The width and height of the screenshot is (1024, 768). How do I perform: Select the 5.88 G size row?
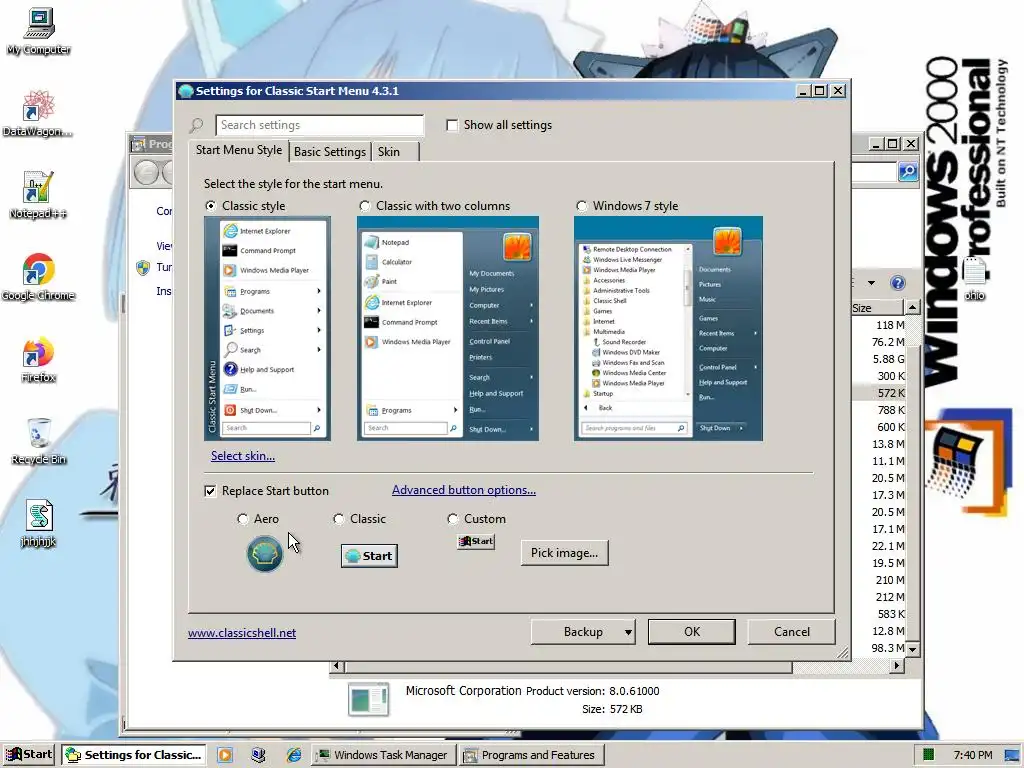click(x=879, y=359)
